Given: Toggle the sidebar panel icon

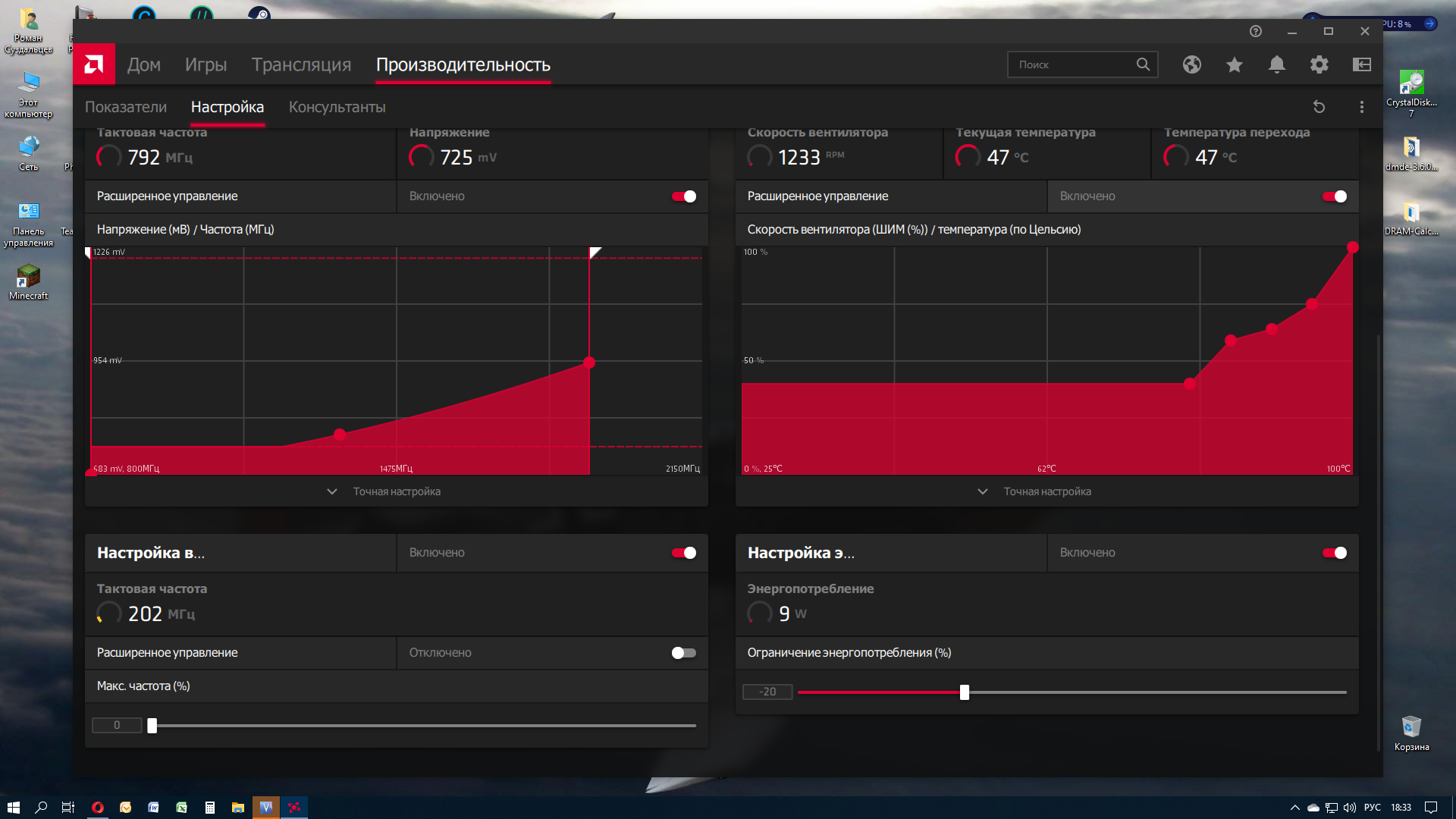Looking at the screenshot, I should [1361, 64].
